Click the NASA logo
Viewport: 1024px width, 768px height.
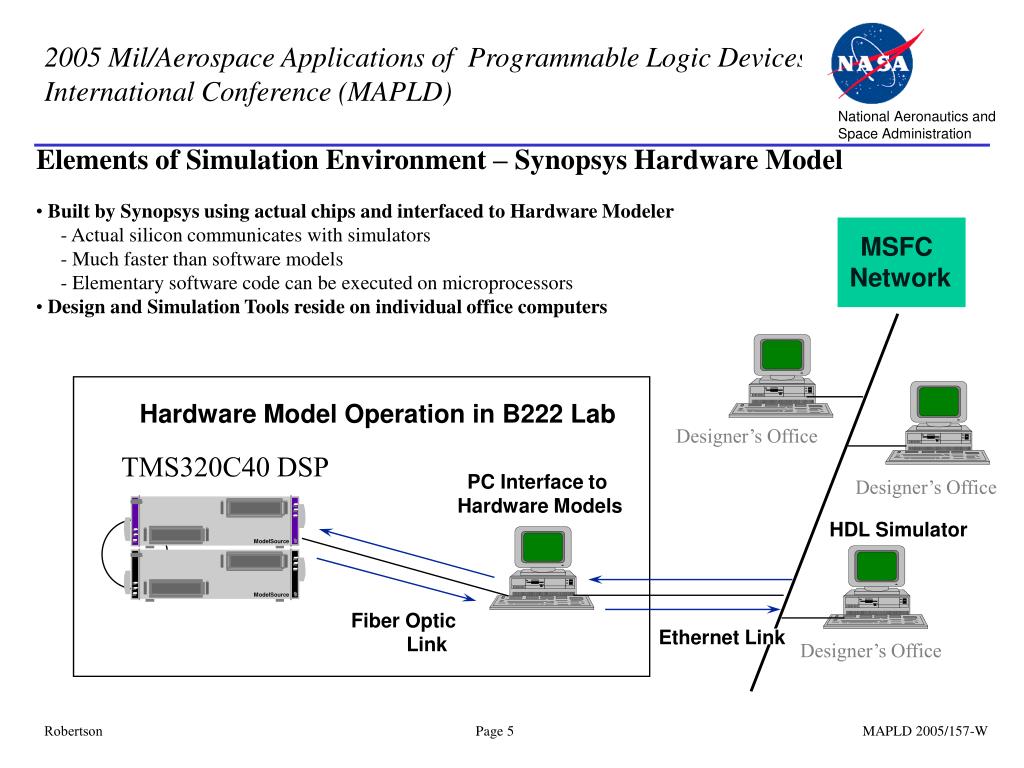pyautogui.click(x=876, y=63)
